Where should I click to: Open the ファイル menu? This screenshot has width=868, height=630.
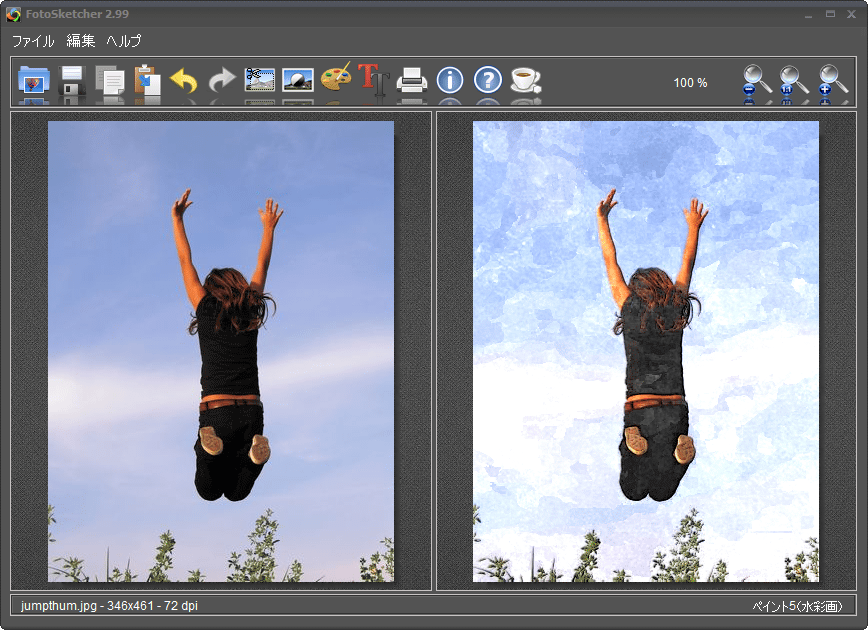tap(33, 41)
